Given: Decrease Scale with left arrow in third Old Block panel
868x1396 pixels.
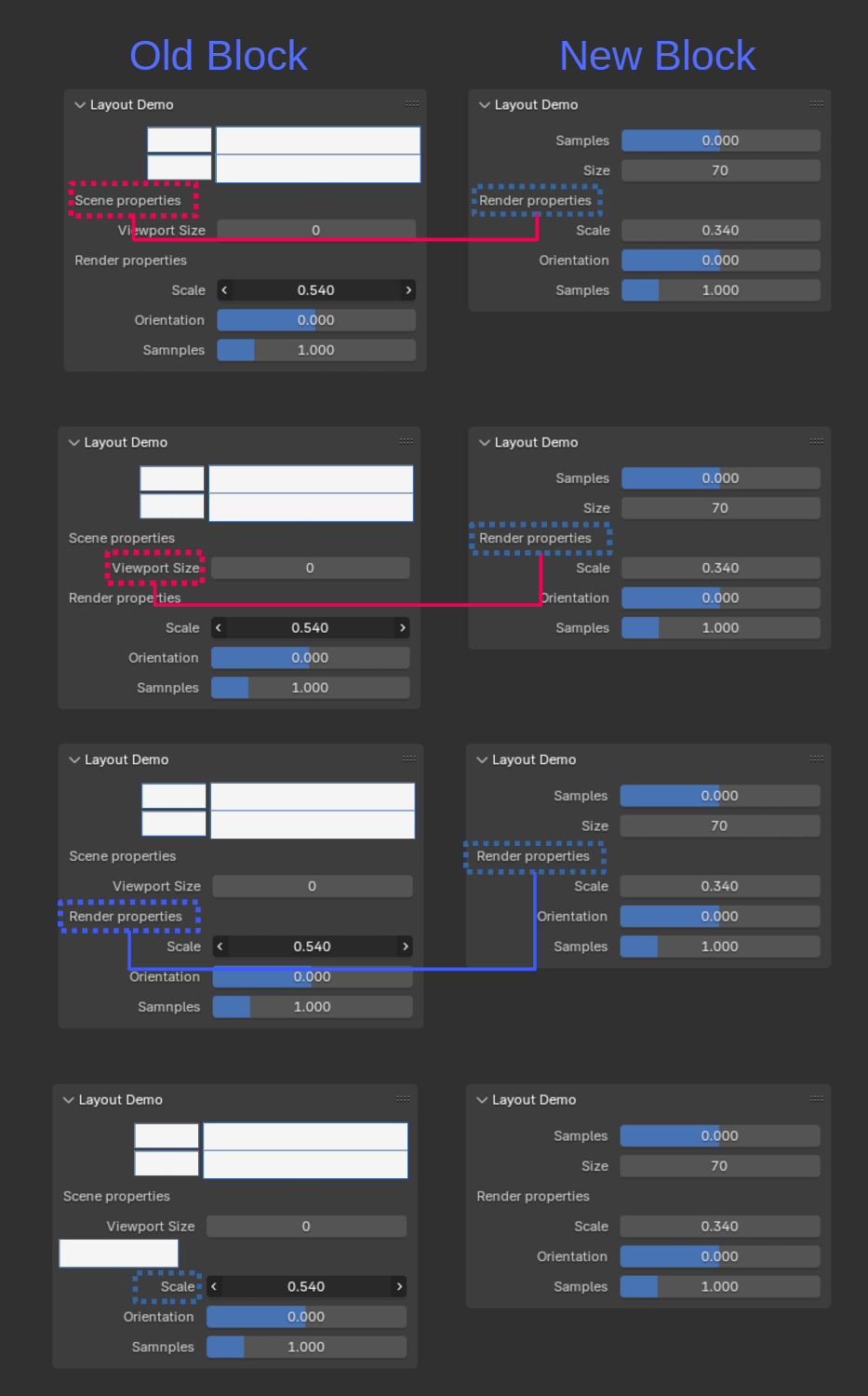Looking at the screenshot, I should coord(220,946).
